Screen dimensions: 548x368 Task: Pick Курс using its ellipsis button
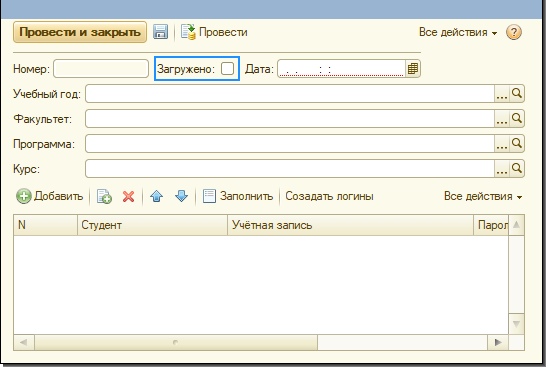[x=502, y=169]
